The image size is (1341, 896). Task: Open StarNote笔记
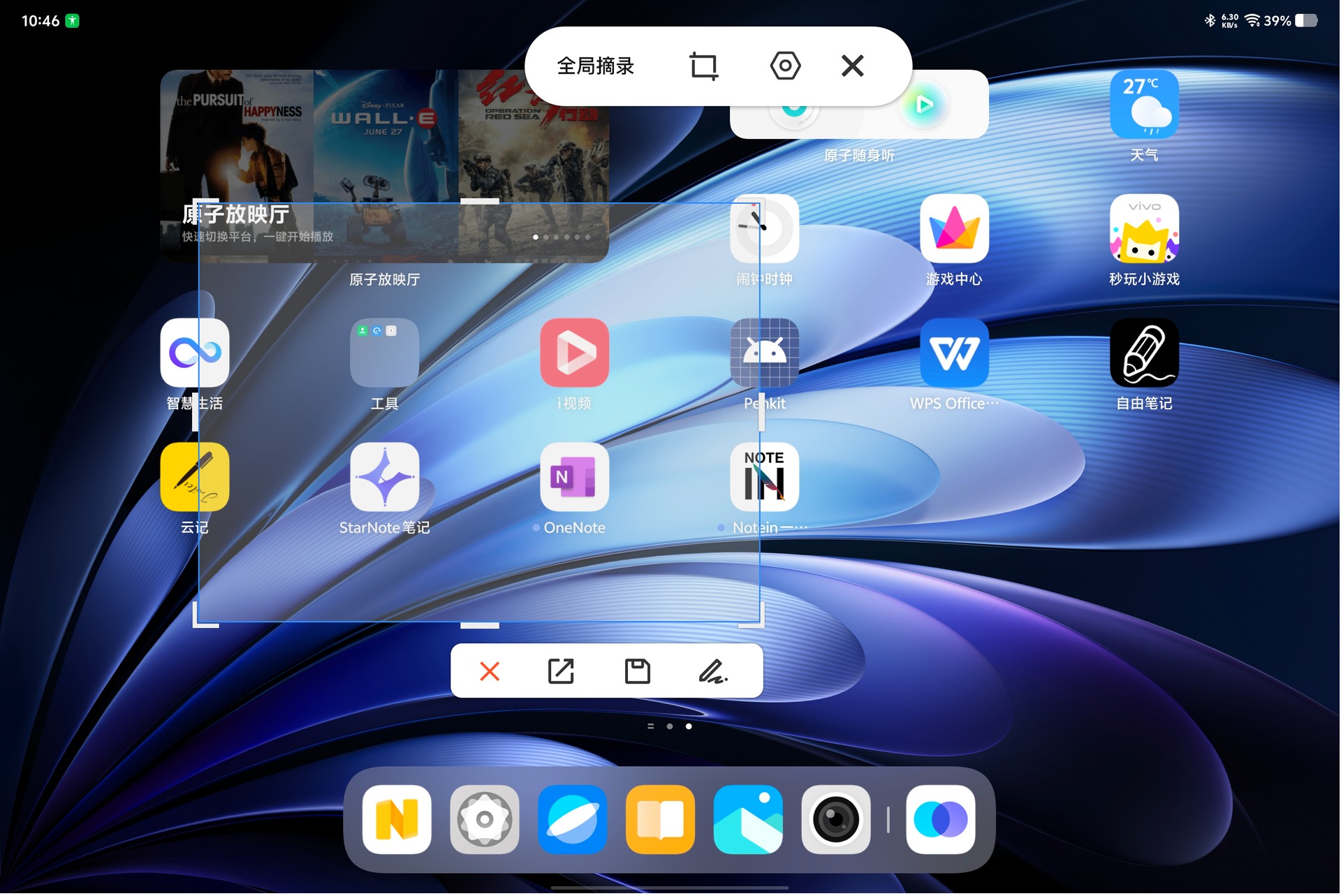pyautogui.click(x=384, y=477)
